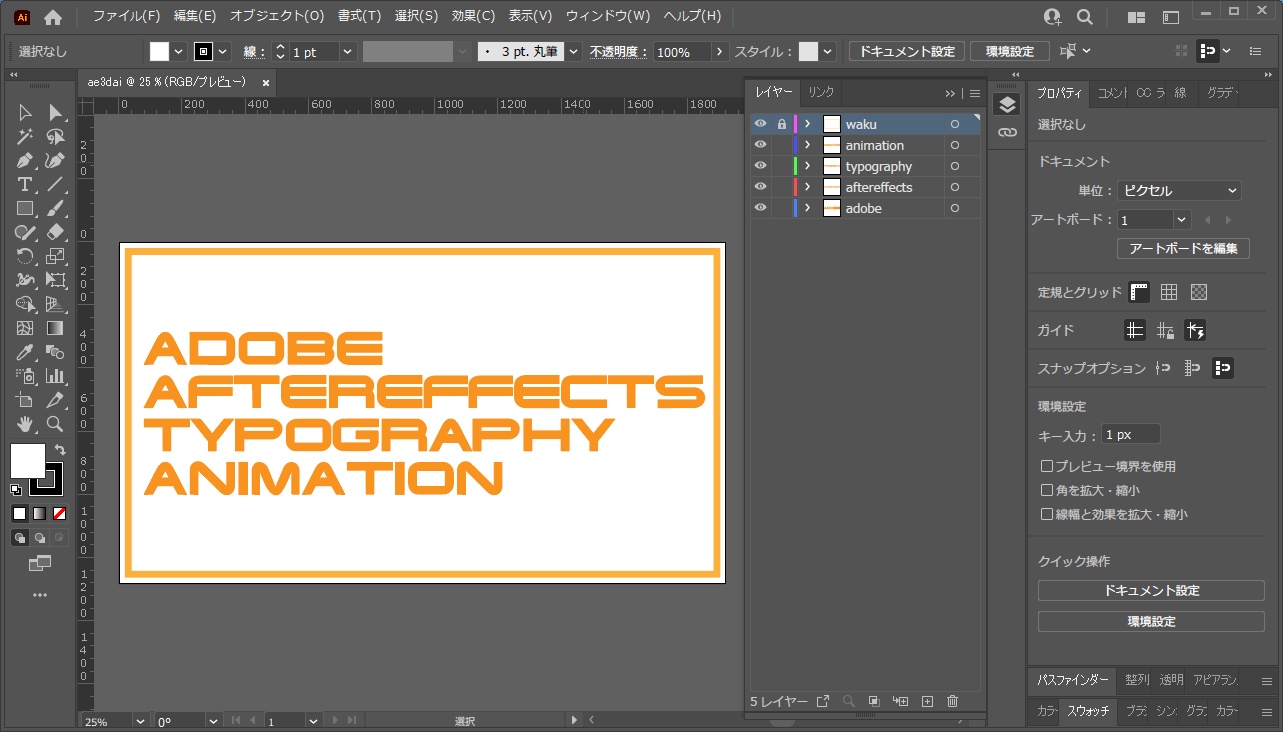
Task: Select the Shape Builder tool
Action: click(25, 305)
